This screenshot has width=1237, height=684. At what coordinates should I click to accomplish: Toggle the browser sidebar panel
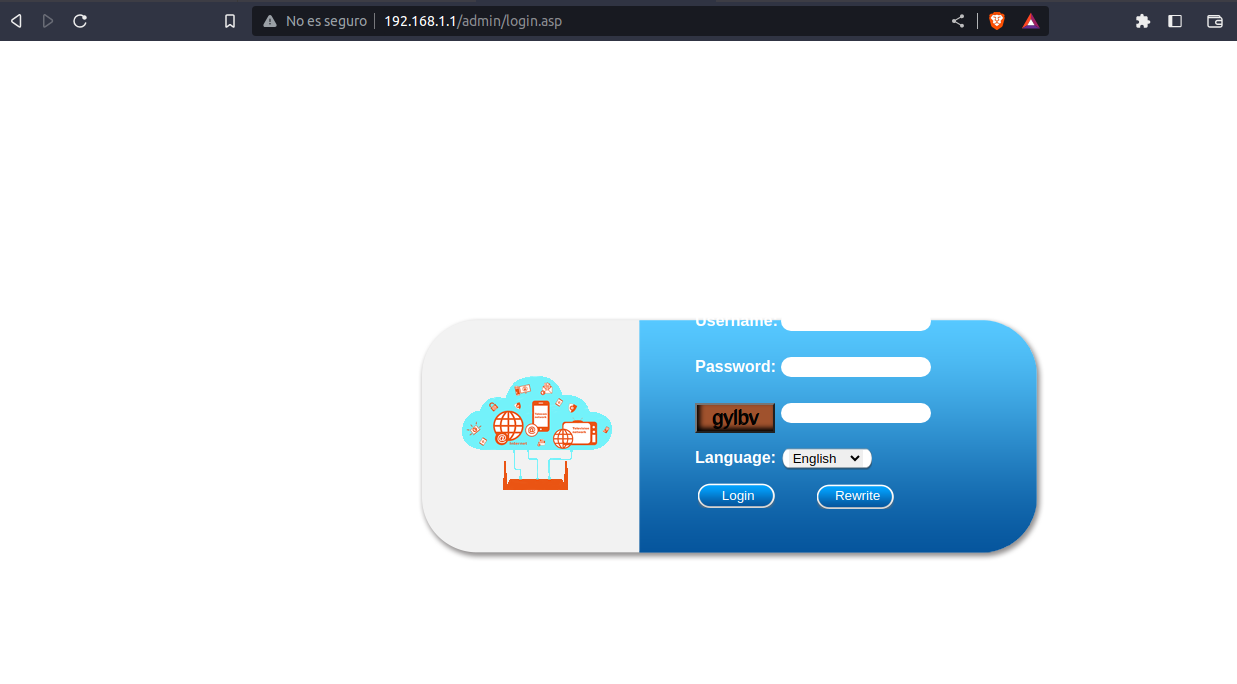click(x=1175, y=21)
